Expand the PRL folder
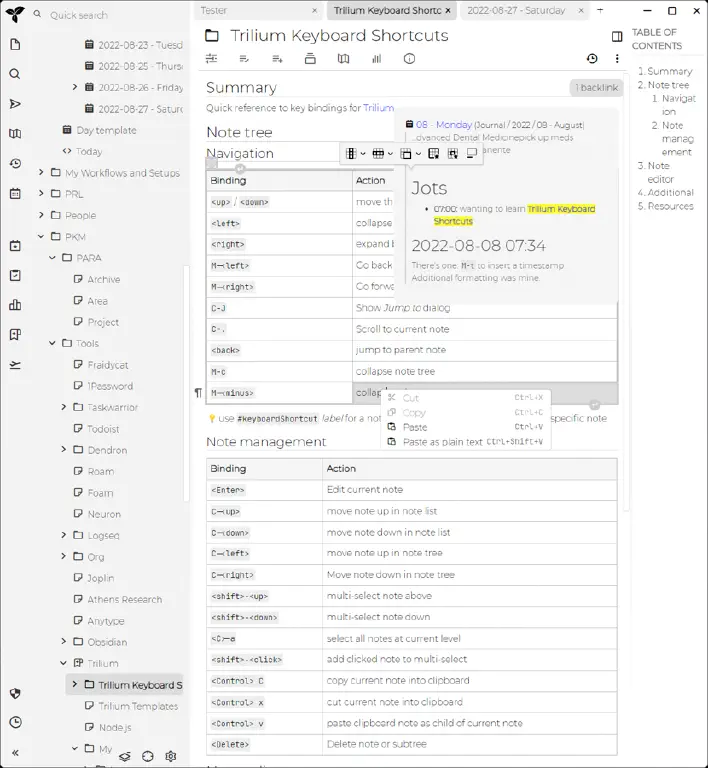Viewport: 708px width, 768px height. tap(41, 193)
